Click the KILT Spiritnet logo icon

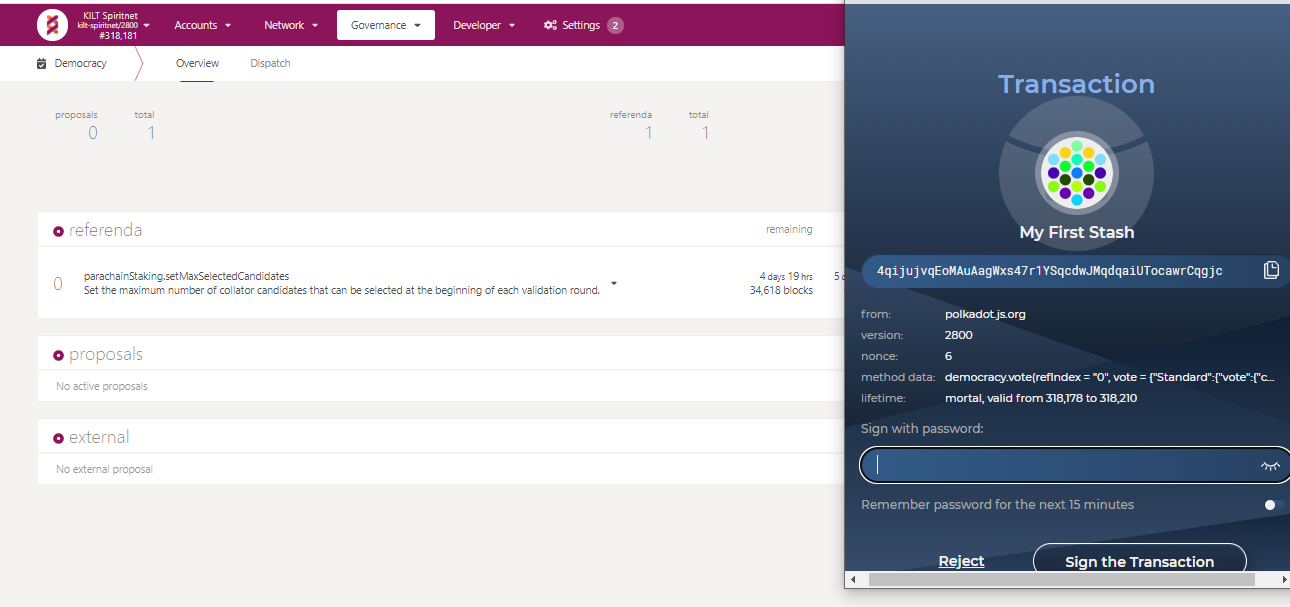click(52, 25)
